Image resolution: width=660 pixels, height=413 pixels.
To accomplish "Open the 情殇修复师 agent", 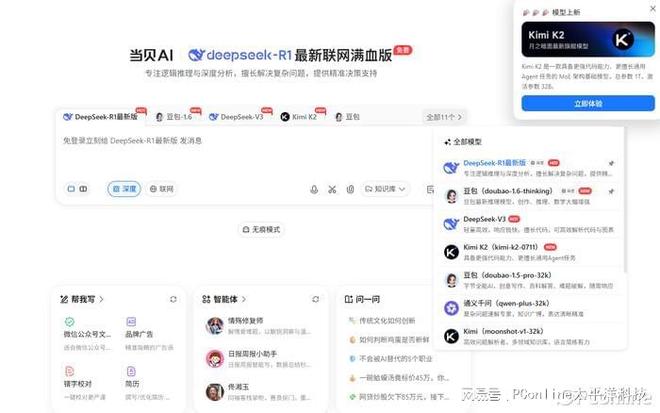I will tap(258, 326).
